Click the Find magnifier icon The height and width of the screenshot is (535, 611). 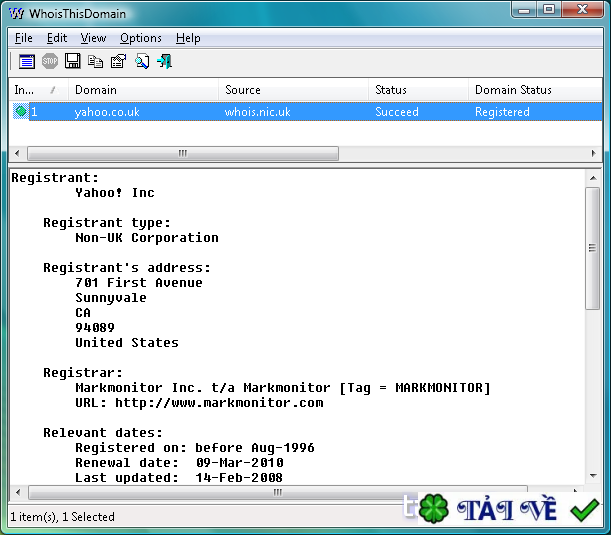point(142,61)
